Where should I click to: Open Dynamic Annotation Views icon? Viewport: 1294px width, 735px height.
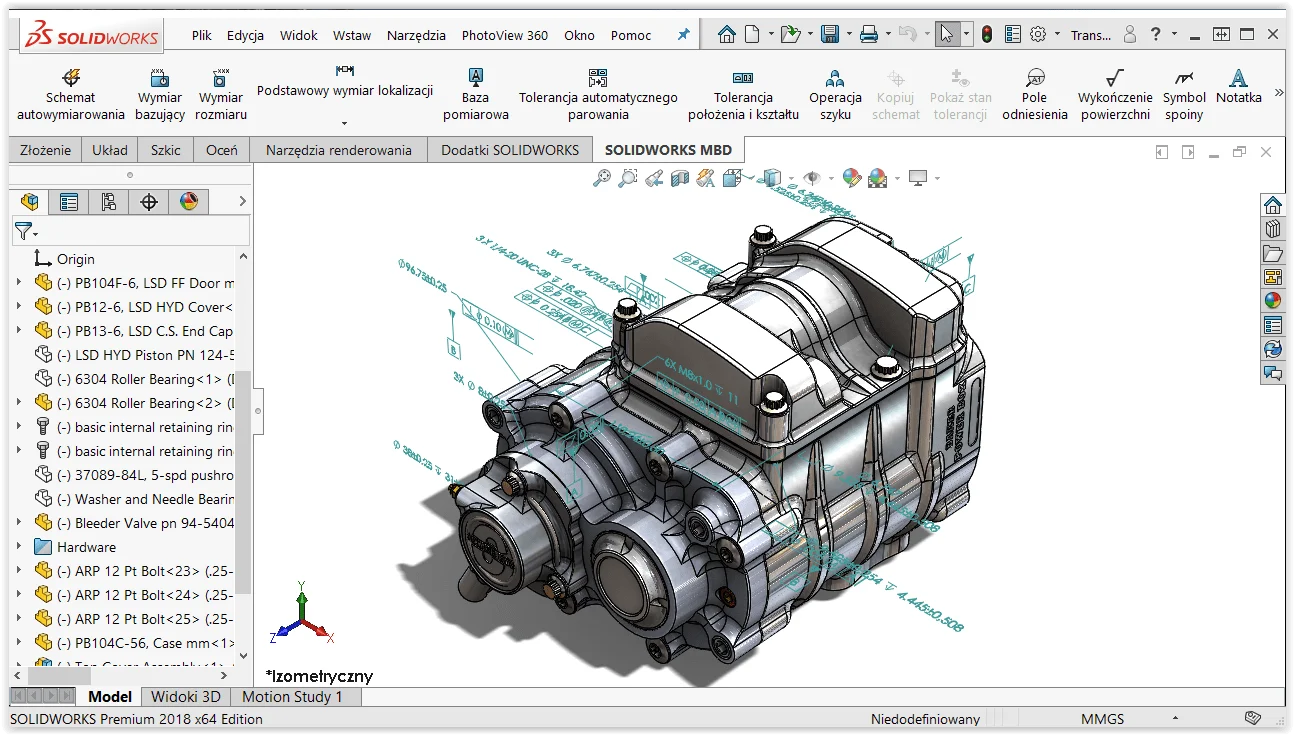click(706, 178)
